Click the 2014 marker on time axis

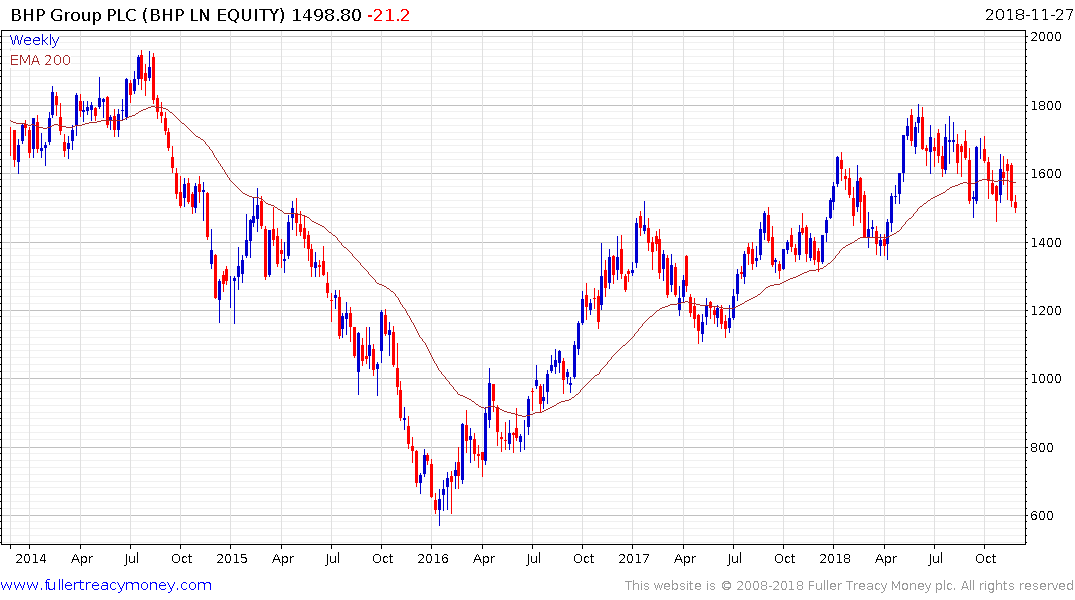30,558
